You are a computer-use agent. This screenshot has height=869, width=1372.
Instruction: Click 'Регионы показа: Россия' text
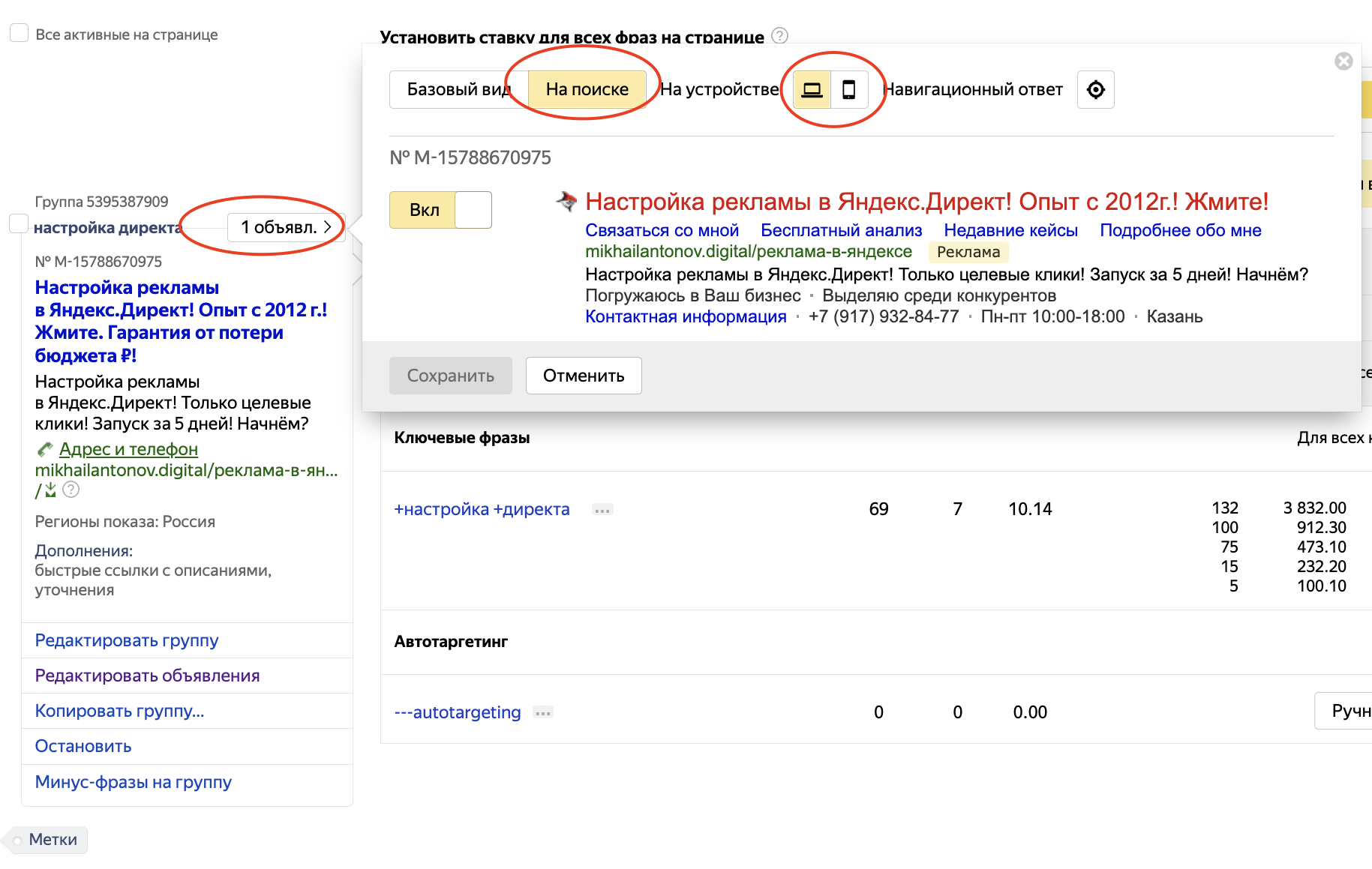point(125,522)
